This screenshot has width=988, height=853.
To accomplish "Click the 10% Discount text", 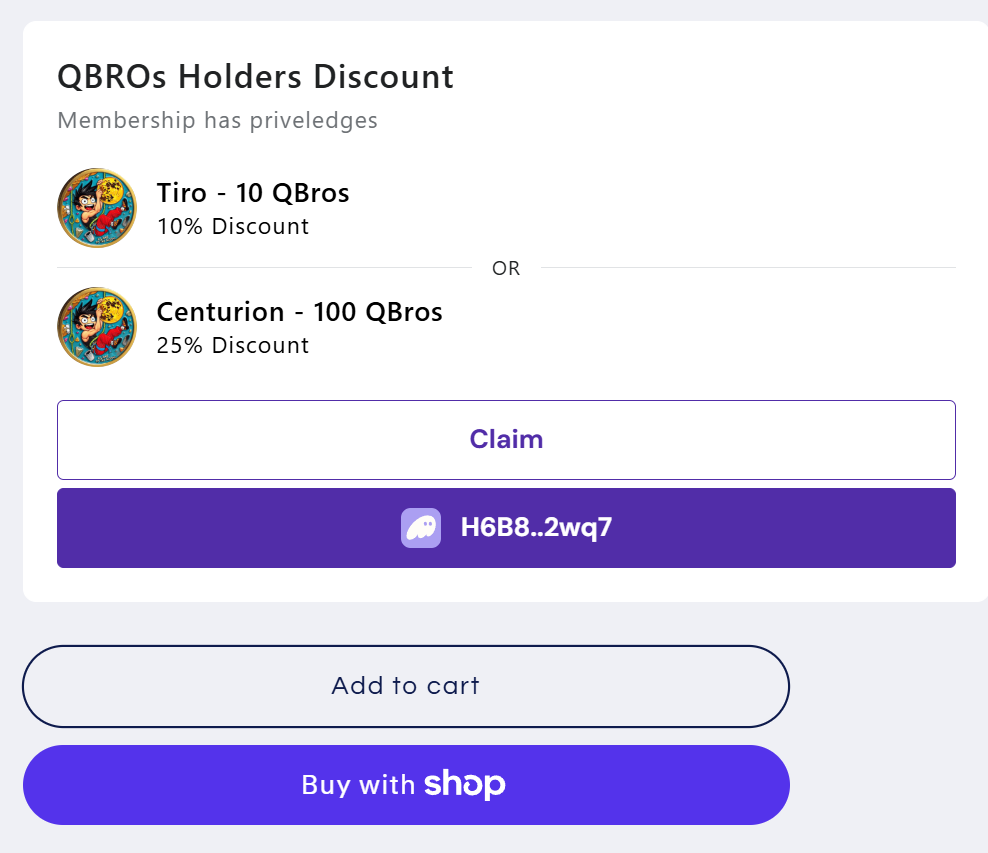I will click(x=233, y=226).
